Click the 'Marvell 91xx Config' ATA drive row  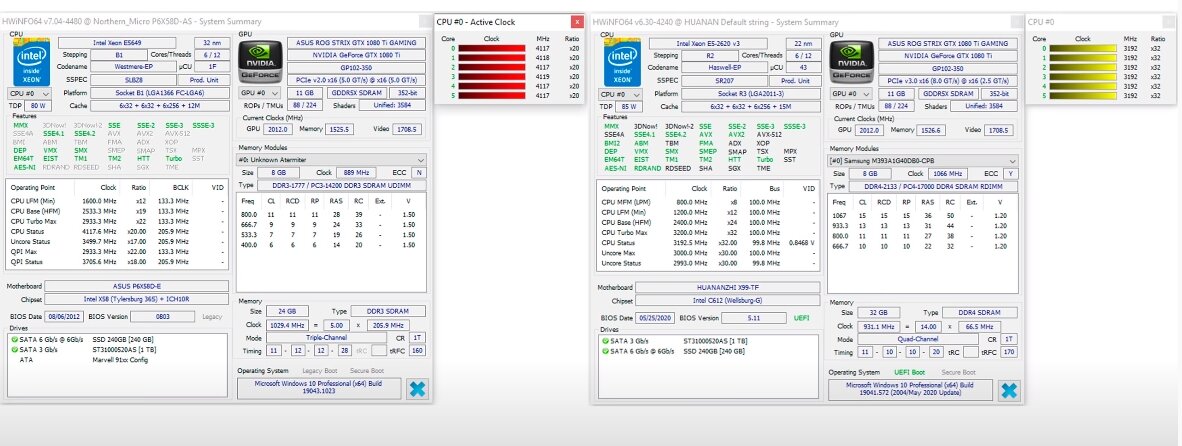click(x=117, y=359)
